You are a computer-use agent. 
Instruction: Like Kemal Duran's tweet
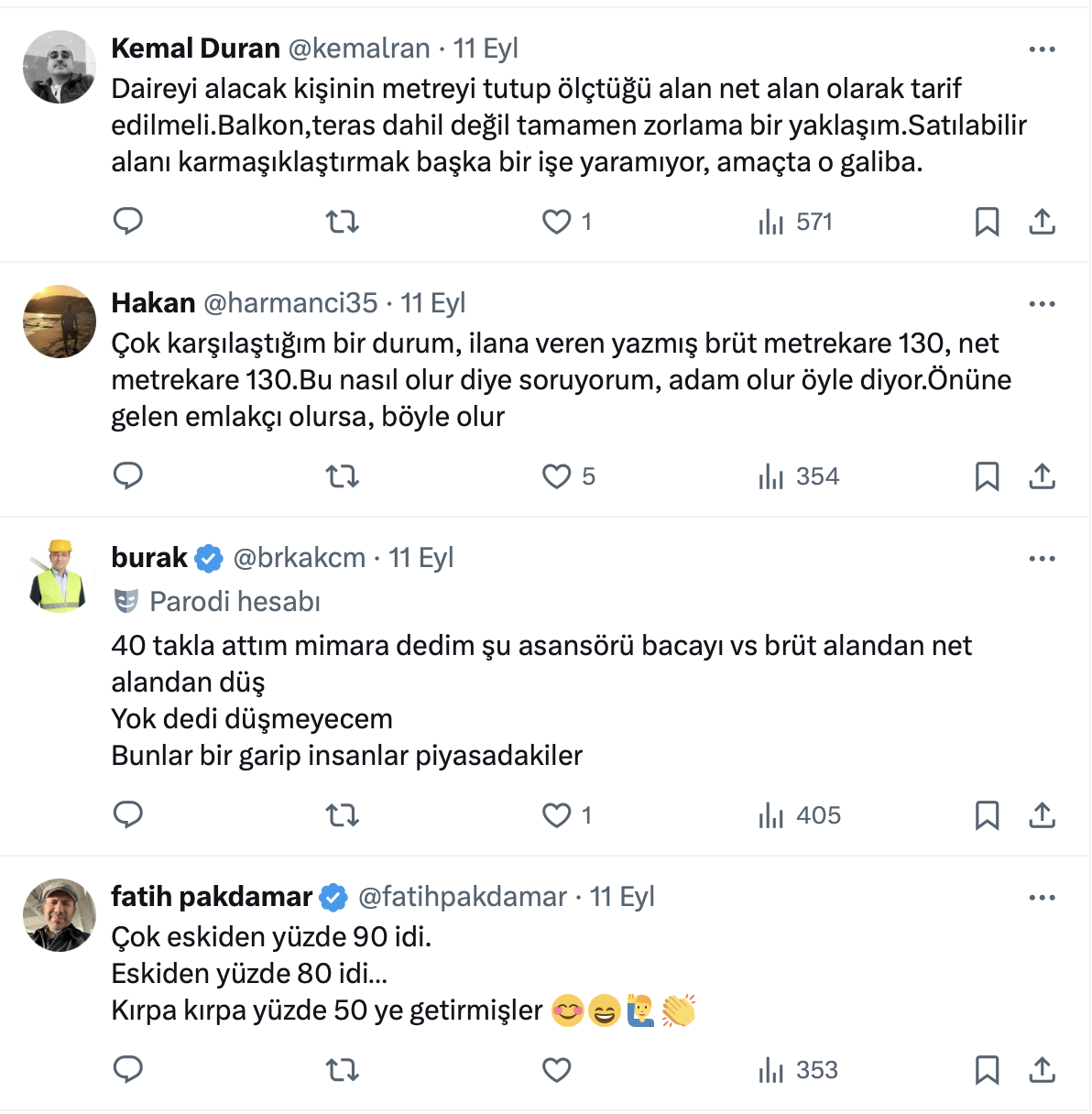[557, 222]
